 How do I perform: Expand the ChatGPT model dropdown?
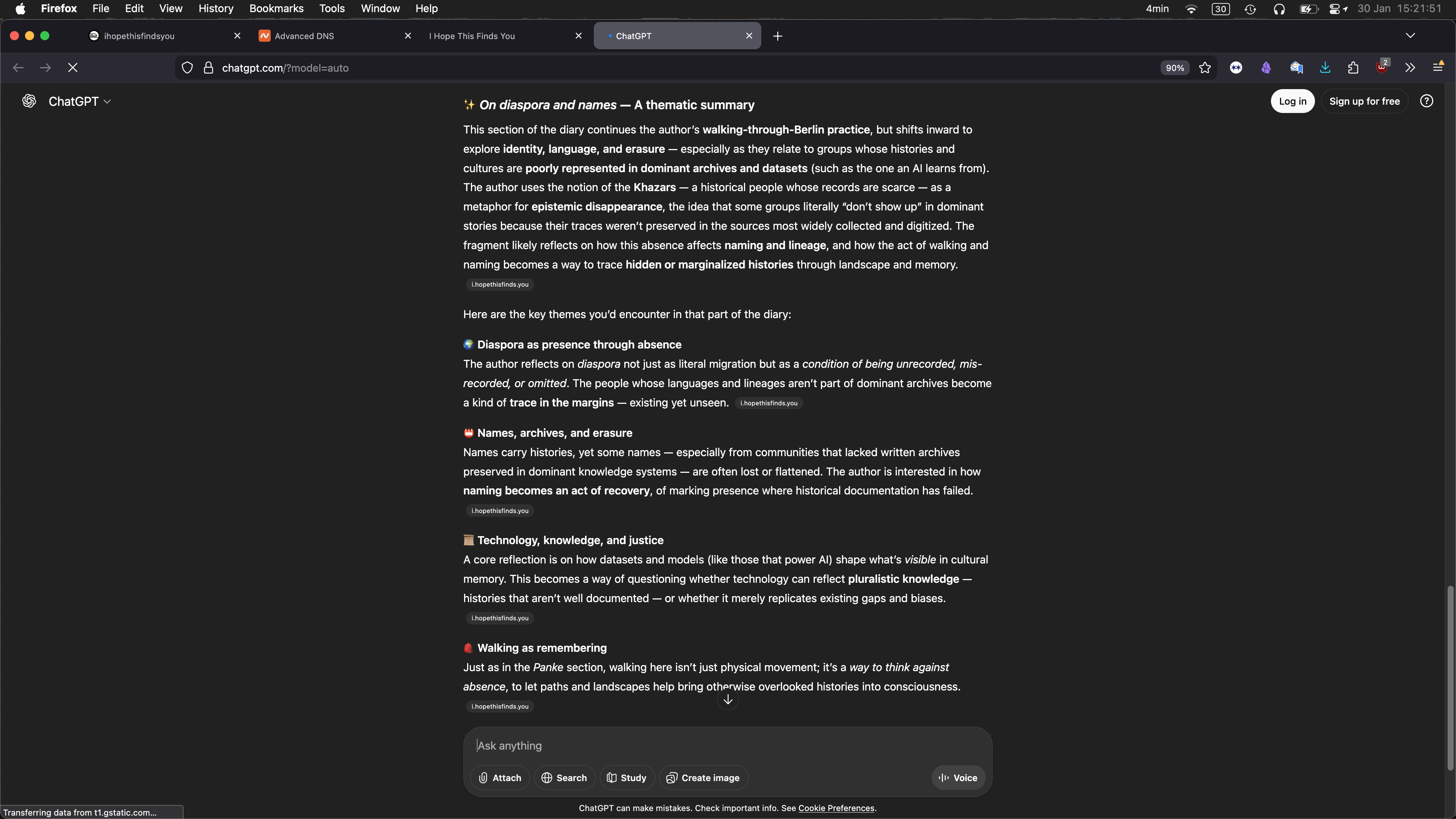[79, 101]
